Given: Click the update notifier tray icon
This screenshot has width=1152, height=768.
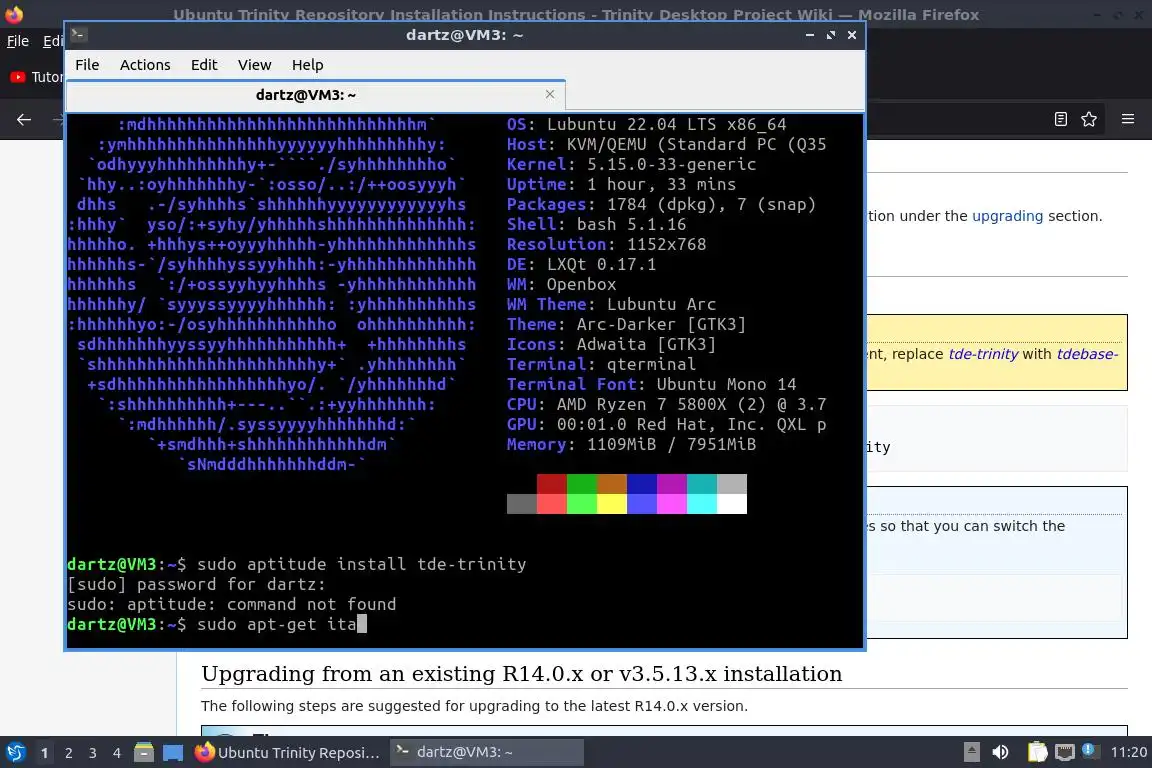Looking at the screenshot, I should (x=1090, y=751).
